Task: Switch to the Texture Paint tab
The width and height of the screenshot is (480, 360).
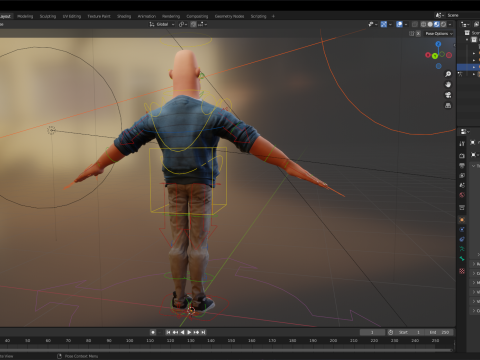Action: point(99,16)
